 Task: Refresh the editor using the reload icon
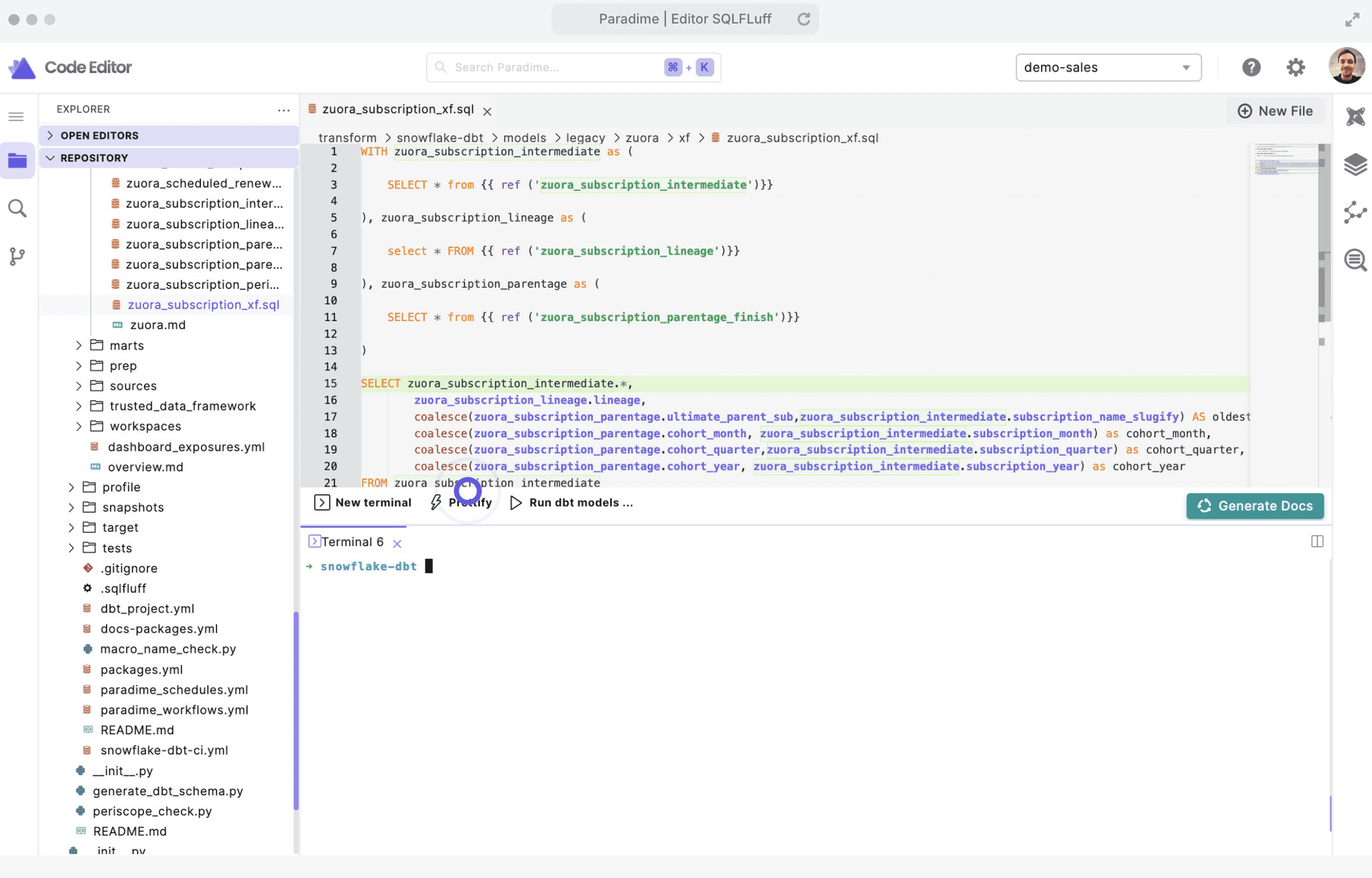pyautogui.click(x=803, y=19)
